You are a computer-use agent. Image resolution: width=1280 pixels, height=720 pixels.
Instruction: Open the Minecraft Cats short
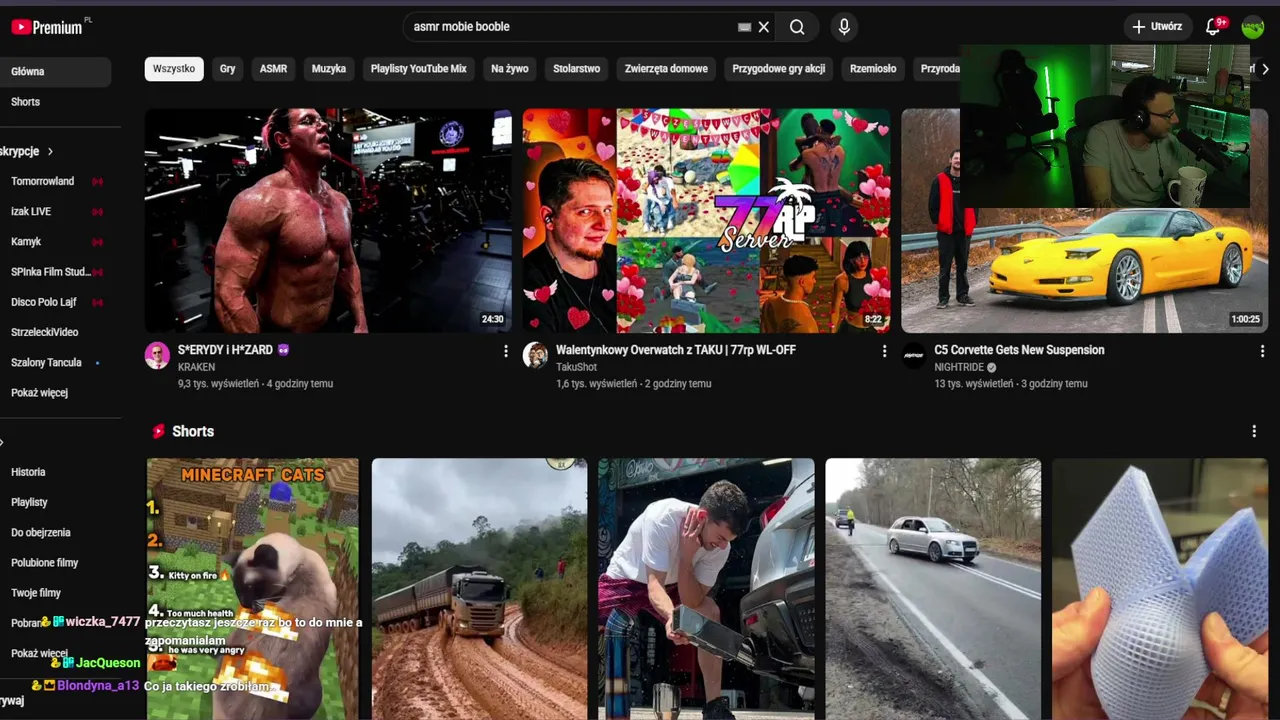(x=253, y=589)
